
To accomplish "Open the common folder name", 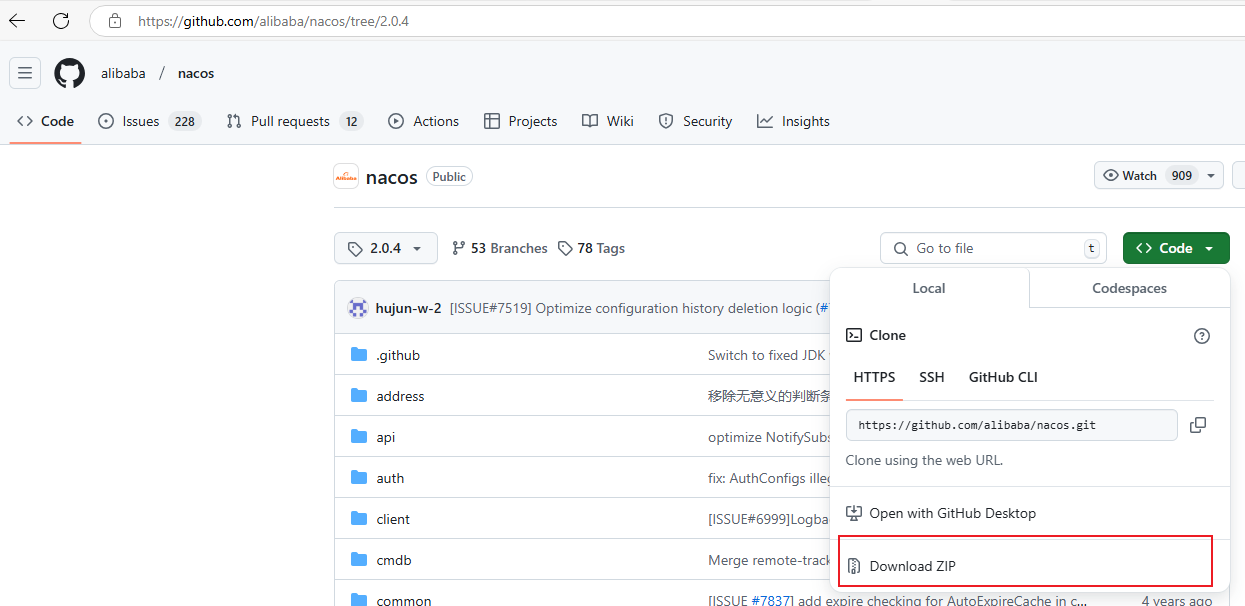I will 404,601.
